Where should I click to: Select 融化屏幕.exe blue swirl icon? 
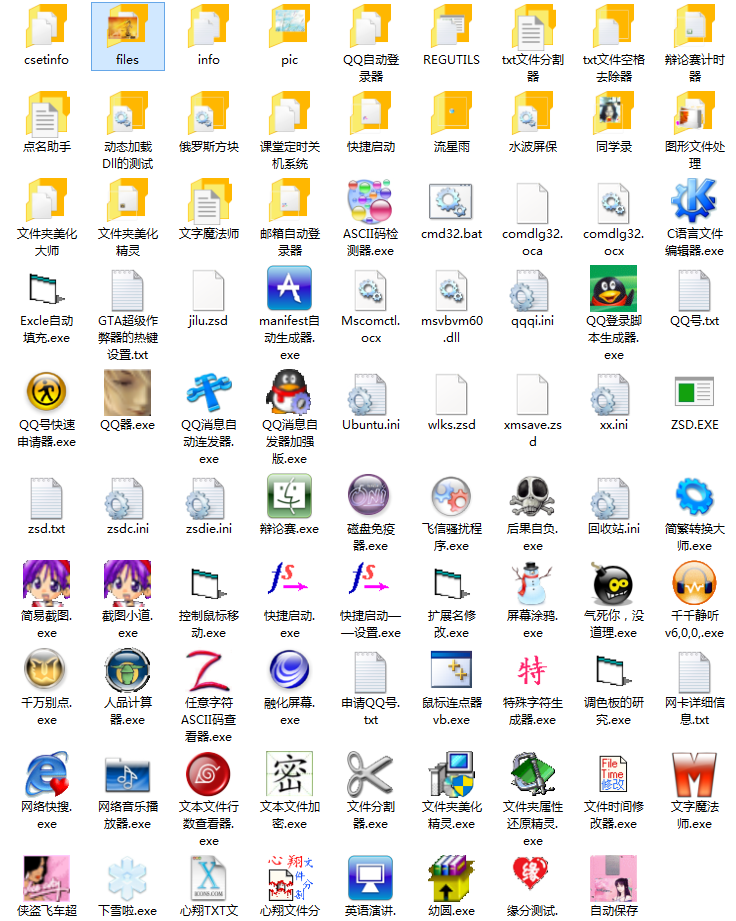(x=290, y=669)
